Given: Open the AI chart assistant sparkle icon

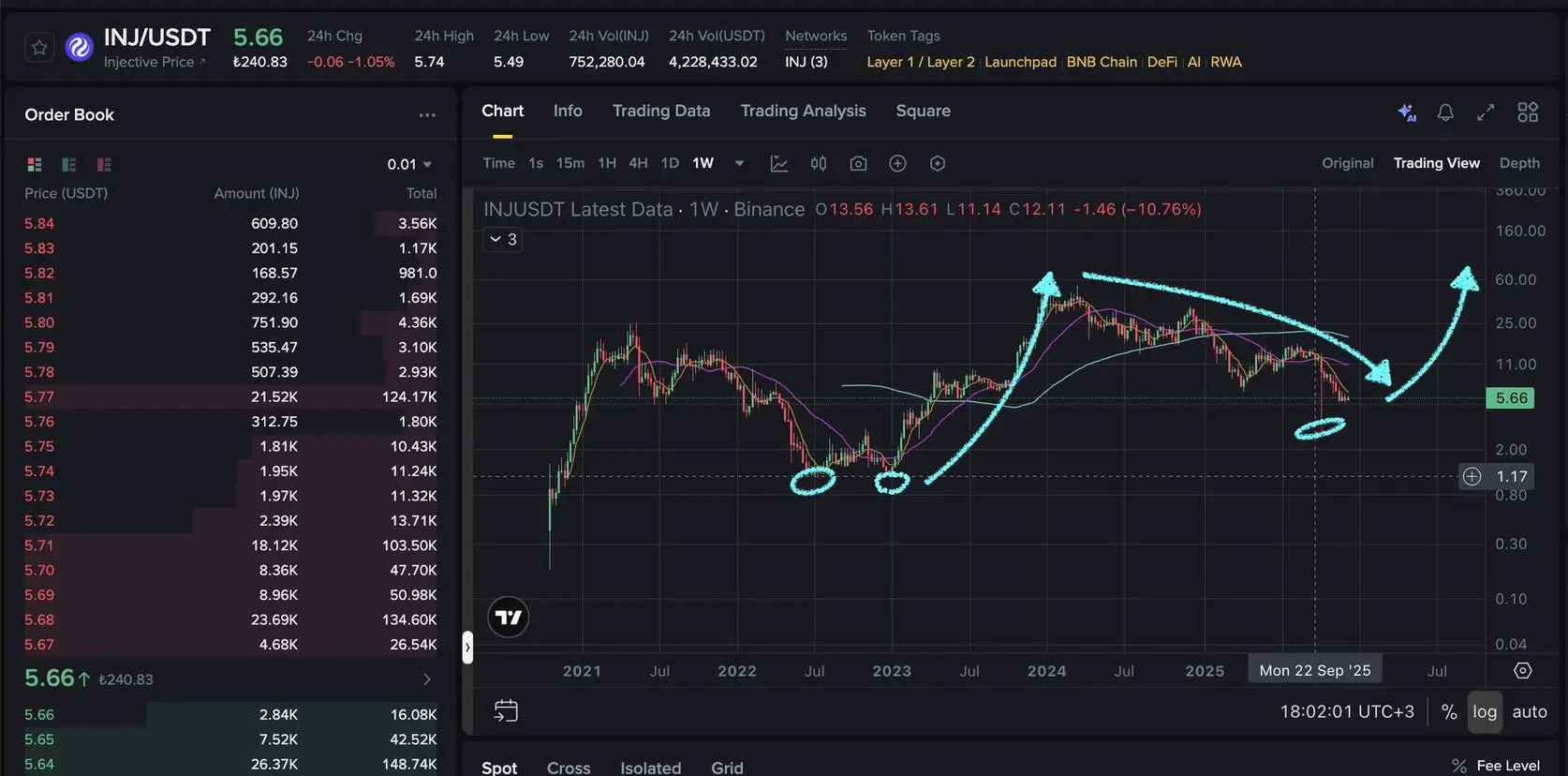Looking at the screenshot, I should (x=1407, y=112).
